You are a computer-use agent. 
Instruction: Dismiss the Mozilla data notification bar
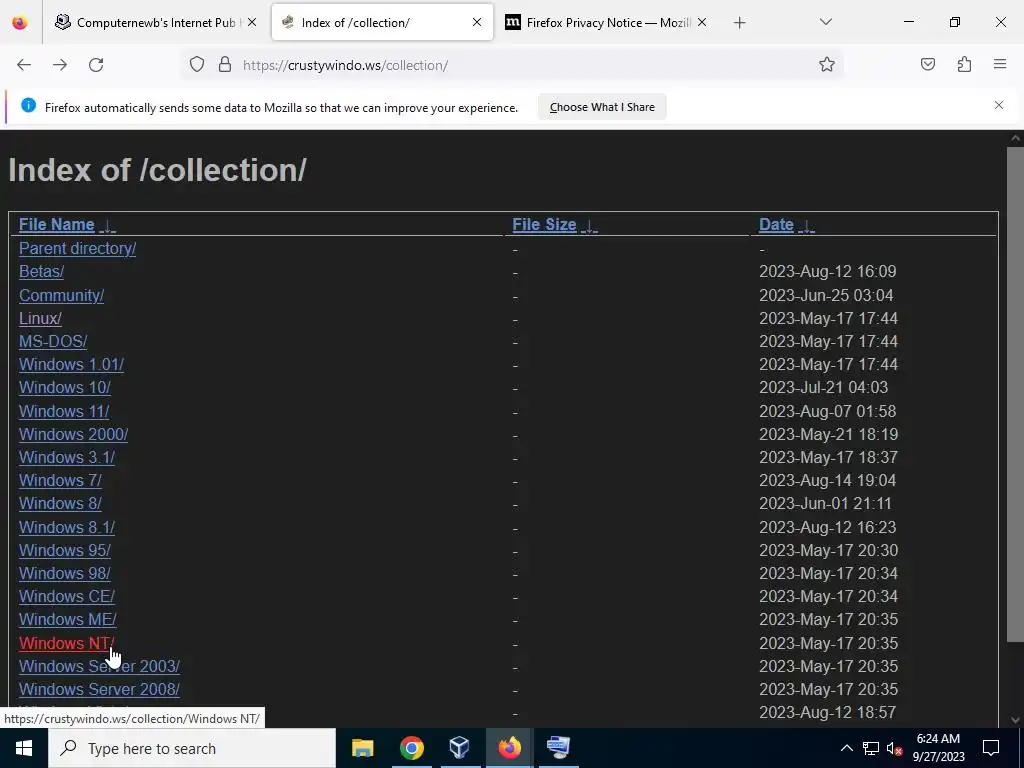(x=999, y=105)
